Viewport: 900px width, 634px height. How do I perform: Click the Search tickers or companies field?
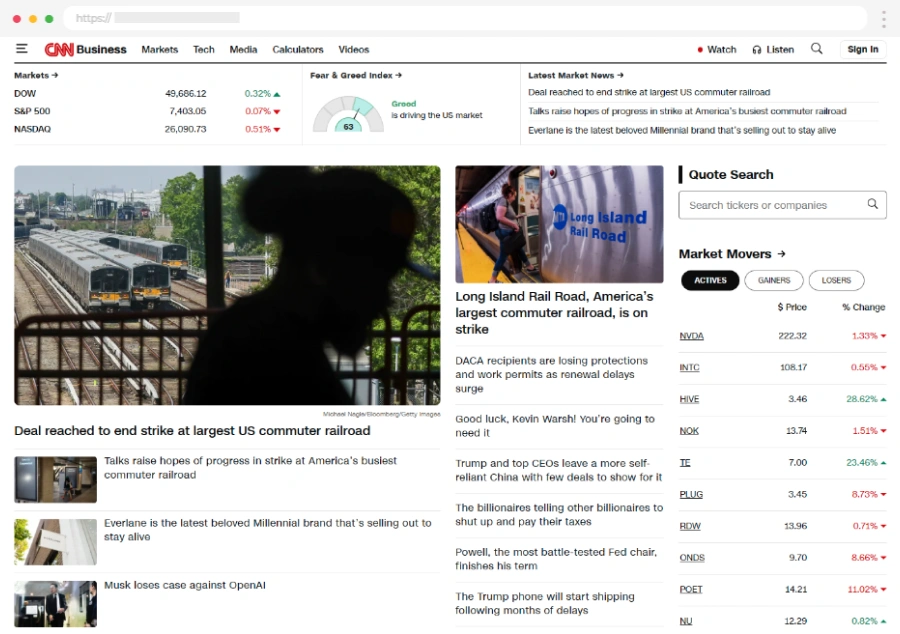point(782,205)
